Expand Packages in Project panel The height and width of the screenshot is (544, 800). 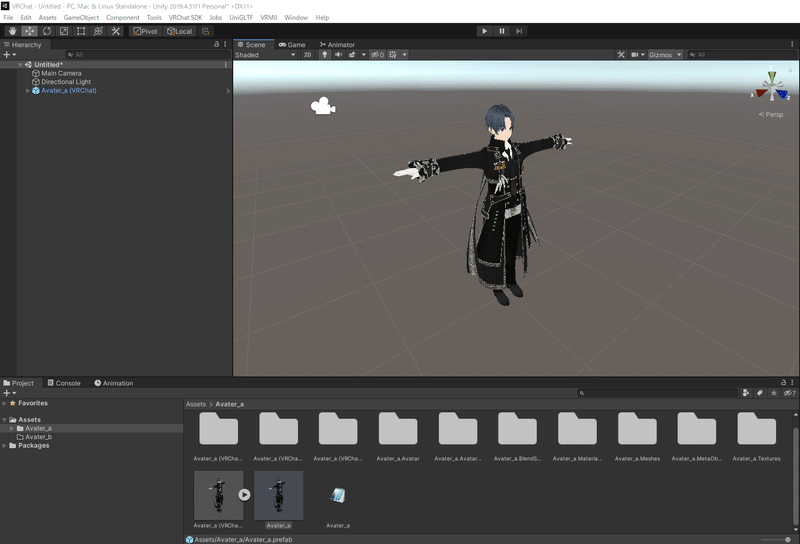[x=5, y=446]
